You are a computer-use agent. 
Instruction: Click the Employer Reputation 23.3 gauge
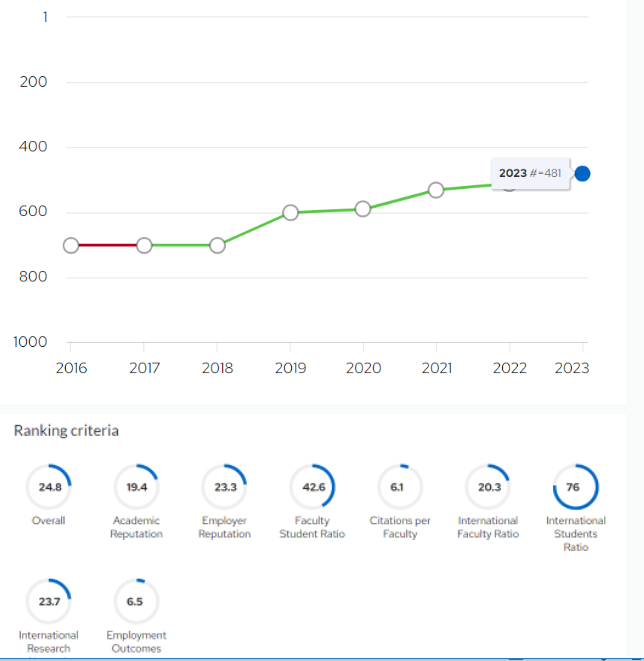click(x=224, y=487)
